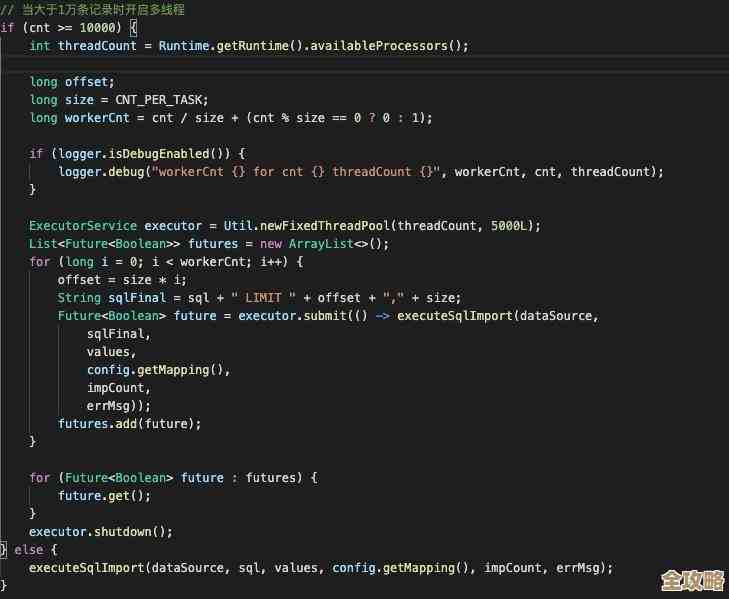Place cursor on futures.add(future) statement
Screen dimensions: 729x599
click(x=129, y=423)
